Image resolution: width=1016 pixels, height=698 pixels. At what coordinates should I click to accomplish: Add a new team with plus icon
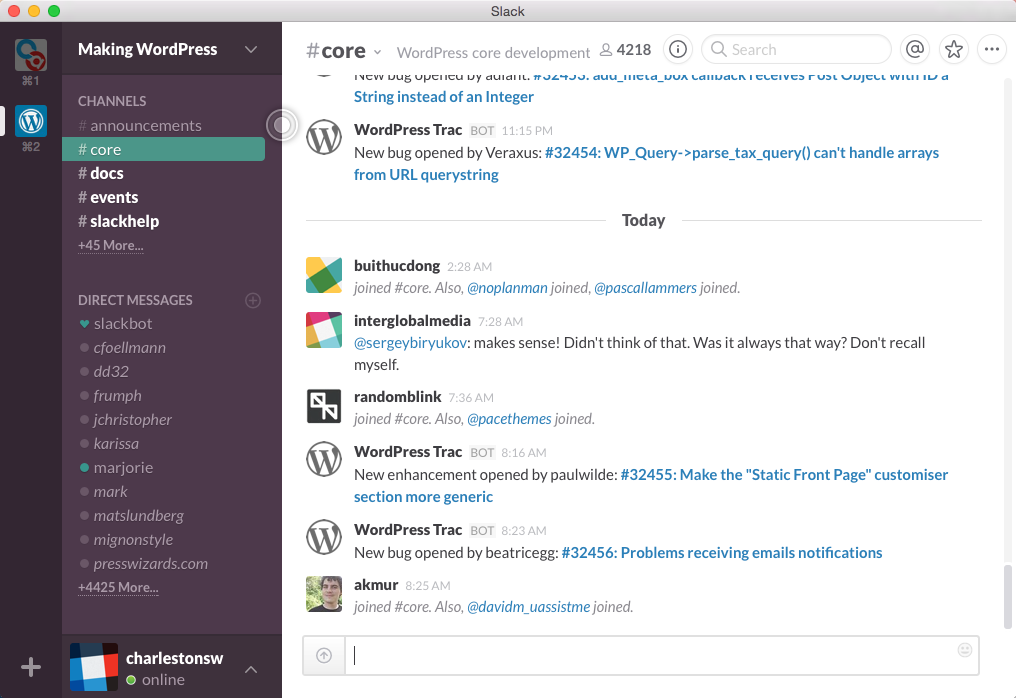(x=31, y=667)
